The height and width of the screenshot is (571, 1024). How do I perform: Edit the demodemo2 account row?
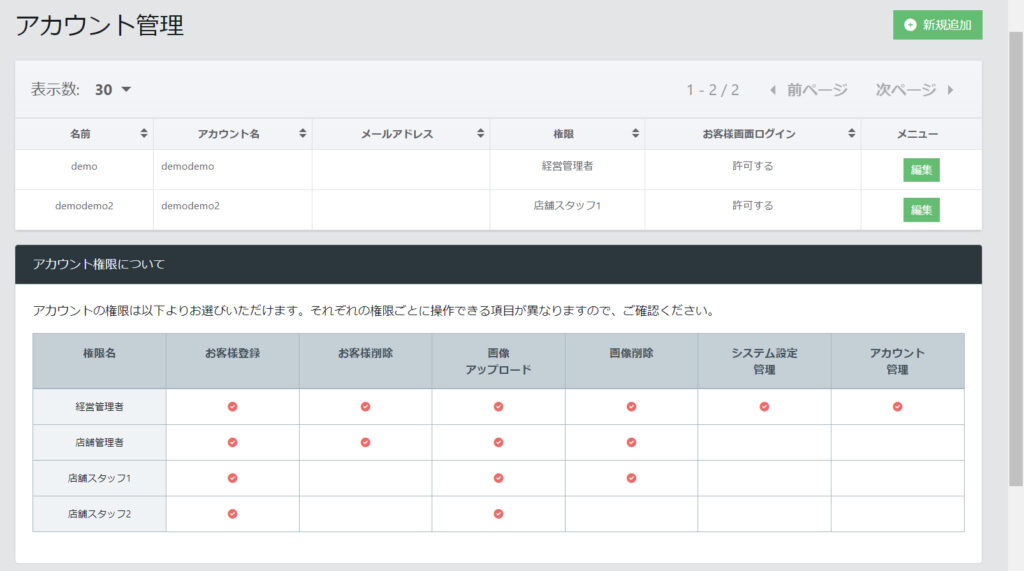pos(921,210)
